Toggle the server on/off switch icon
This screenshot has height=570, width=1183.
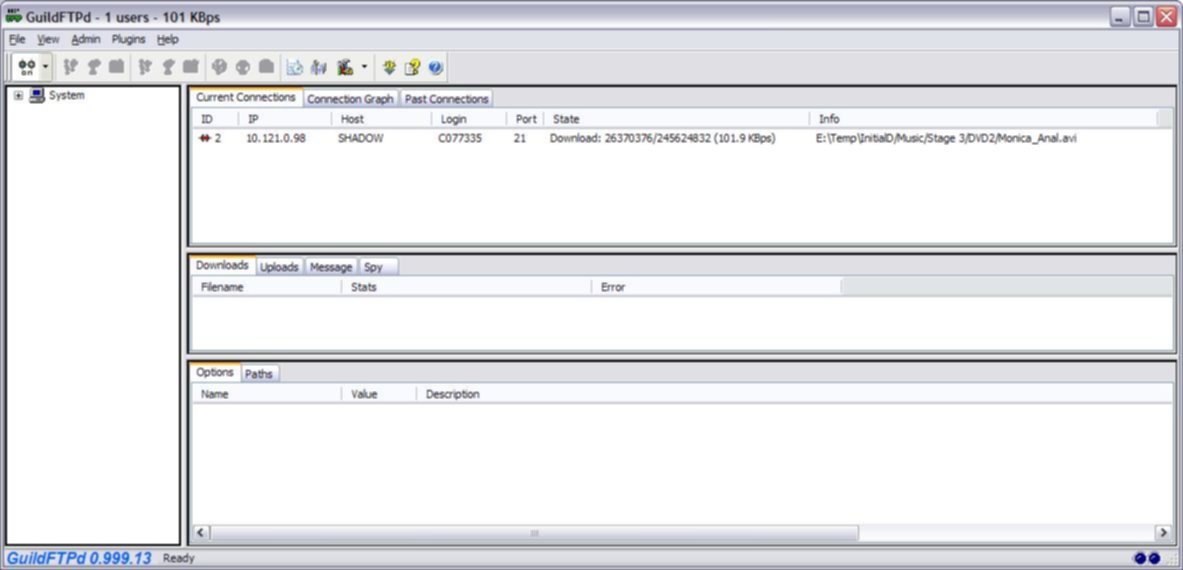click(x=27, y=67)
